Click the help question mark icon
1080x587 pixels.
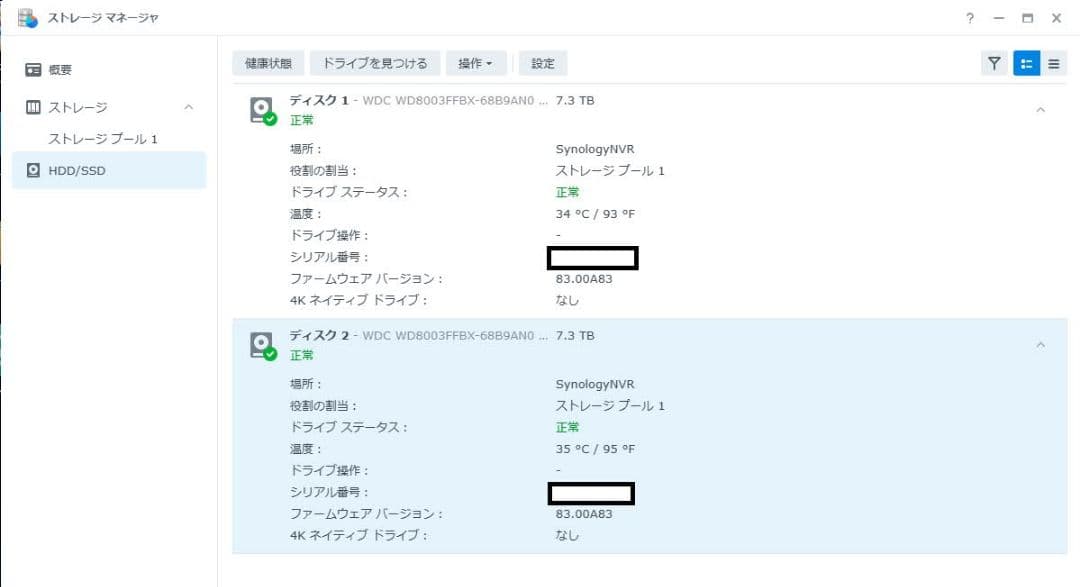968,18
